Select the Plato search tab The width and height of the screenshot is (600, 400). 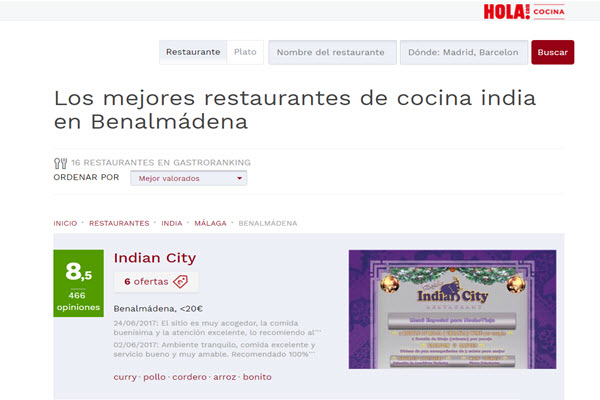245,52
